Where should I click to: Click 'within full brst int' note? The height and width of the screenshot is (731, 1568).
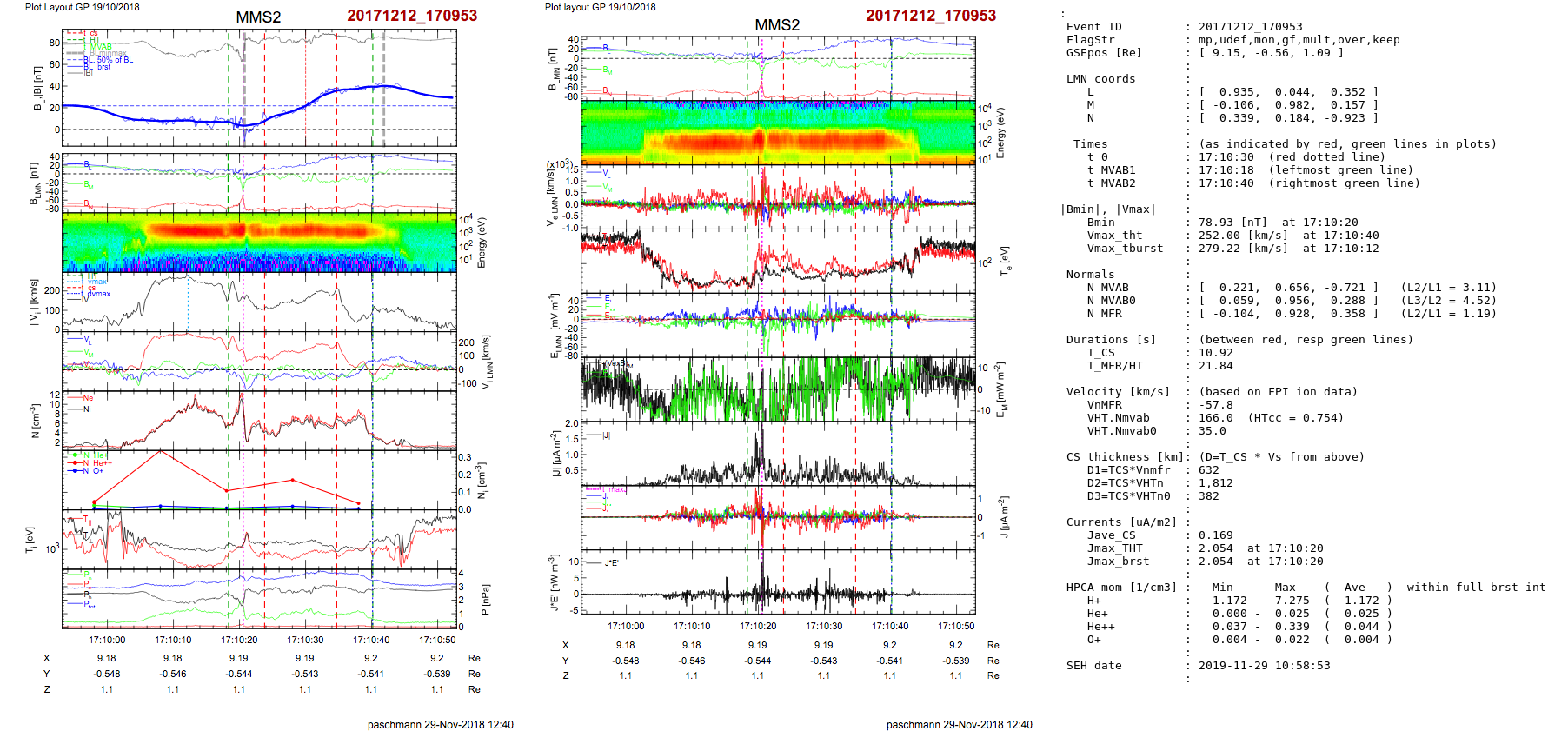point(1477,588)
